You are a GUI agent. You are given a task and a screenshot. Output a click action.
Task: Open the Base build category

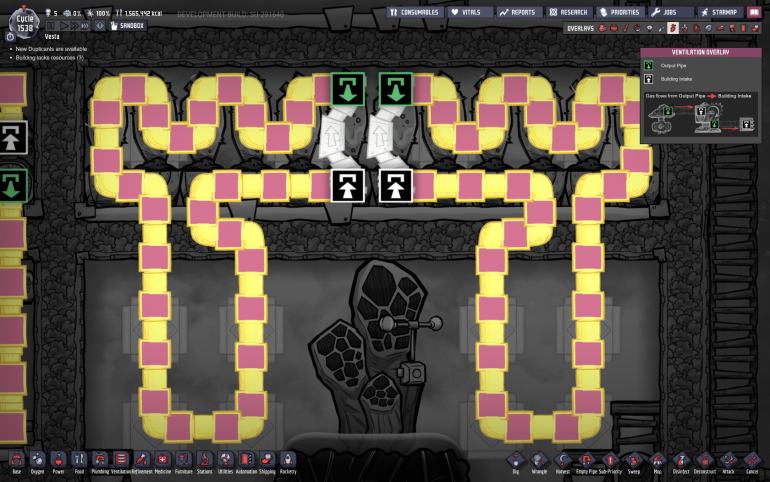point(17,463)
